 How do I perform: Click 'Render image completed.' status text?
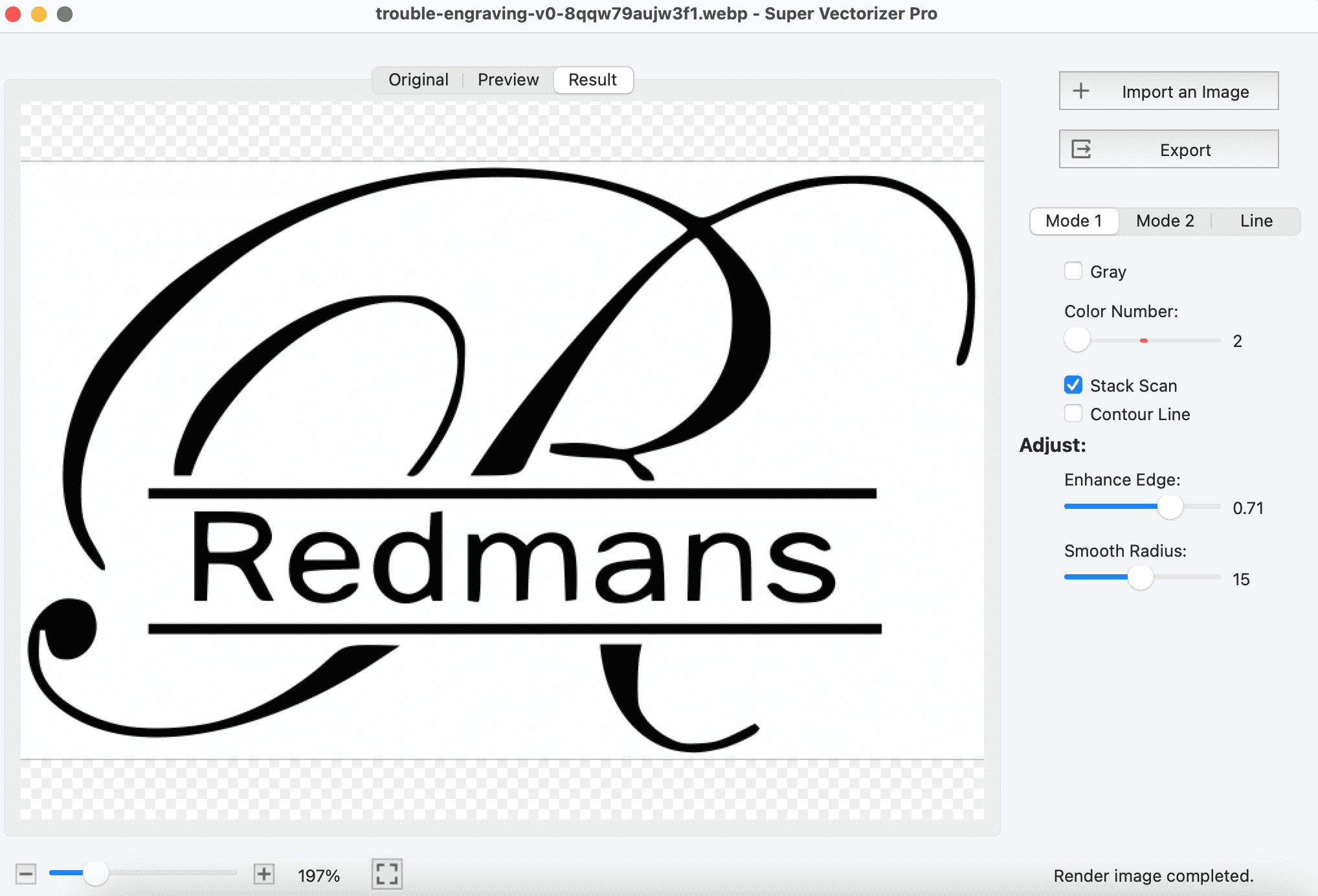[1154, 876]
